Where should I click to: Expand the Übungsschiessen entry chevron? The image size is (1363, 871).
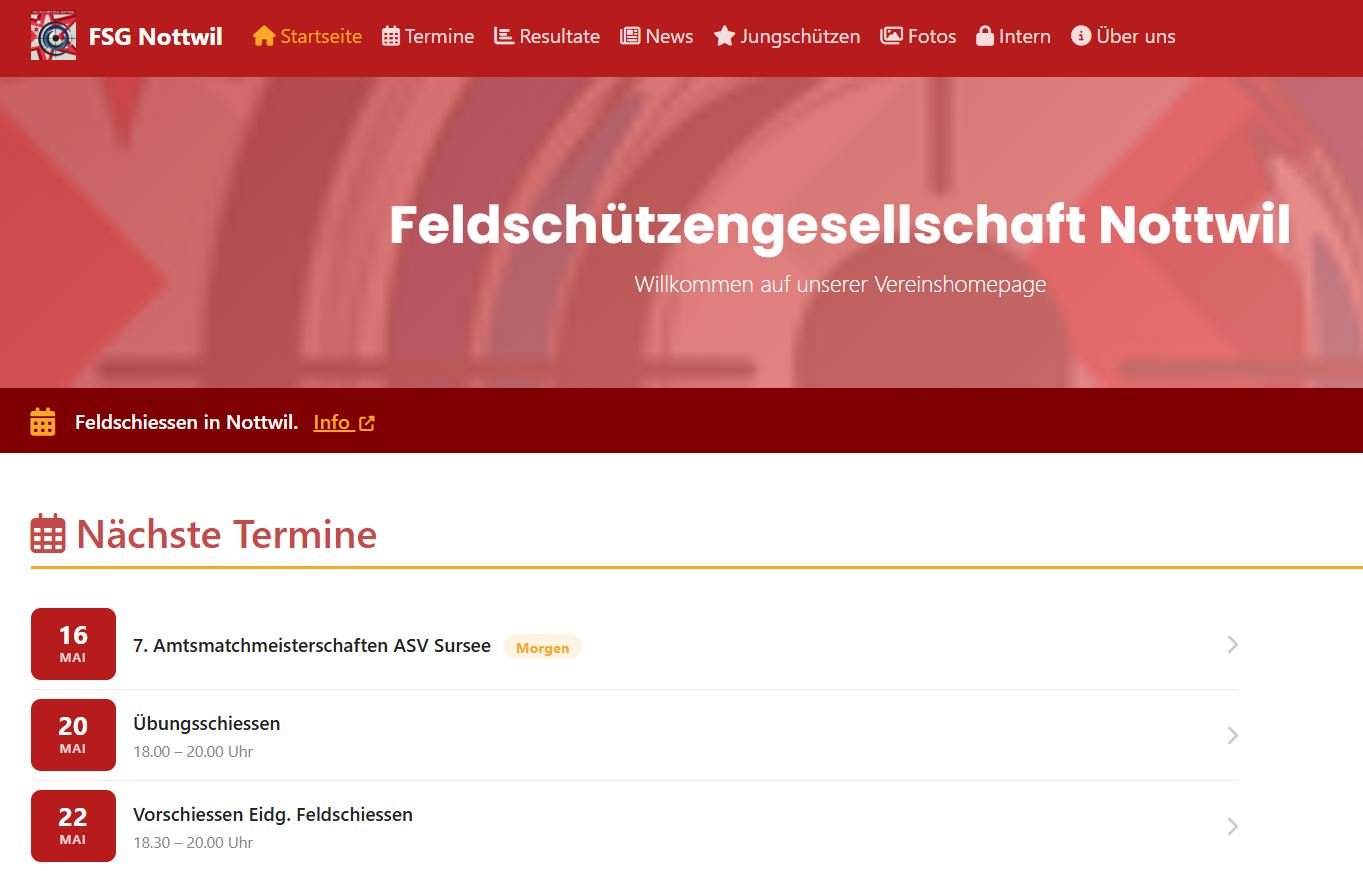(x=1233, y=736)
